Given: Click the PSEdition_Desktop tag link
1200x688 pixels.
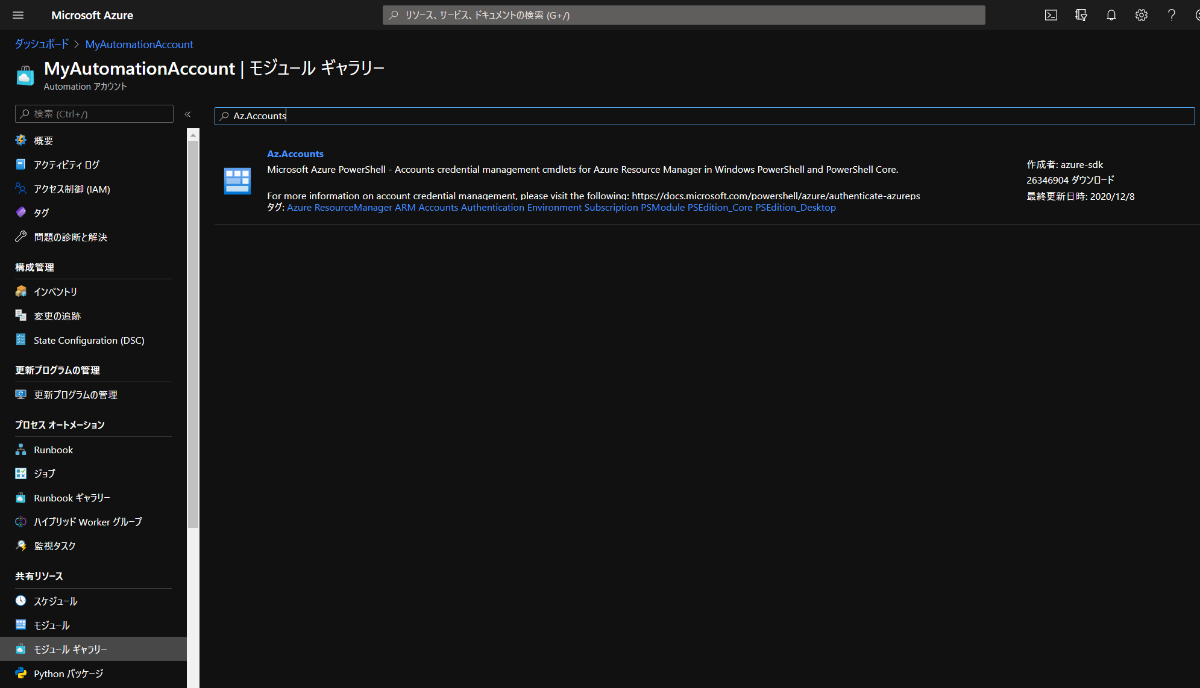Looking at the screenshot, I should (796, 207).
